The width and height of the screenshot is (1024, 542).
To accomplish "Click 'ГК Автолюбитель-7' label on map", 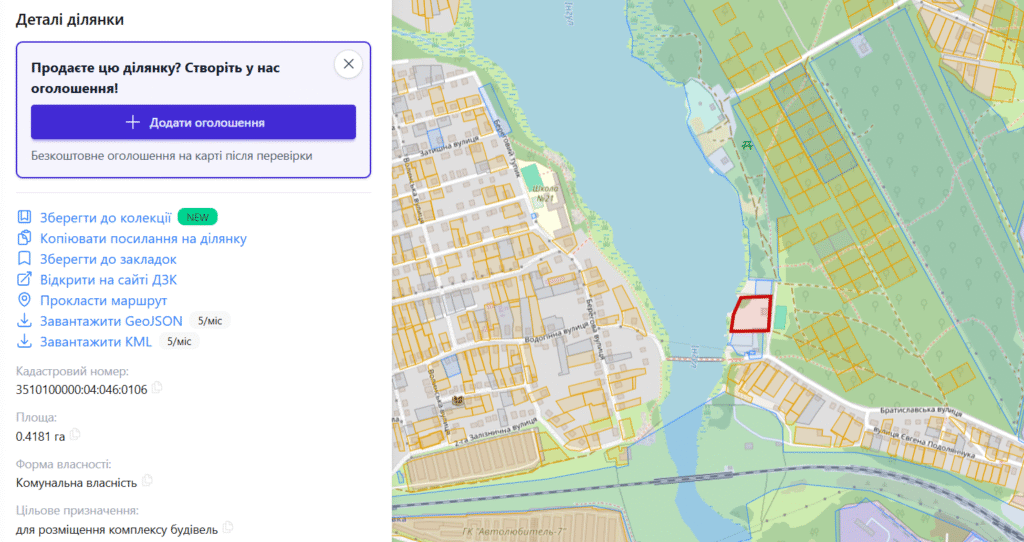I will tap(513, 532).
